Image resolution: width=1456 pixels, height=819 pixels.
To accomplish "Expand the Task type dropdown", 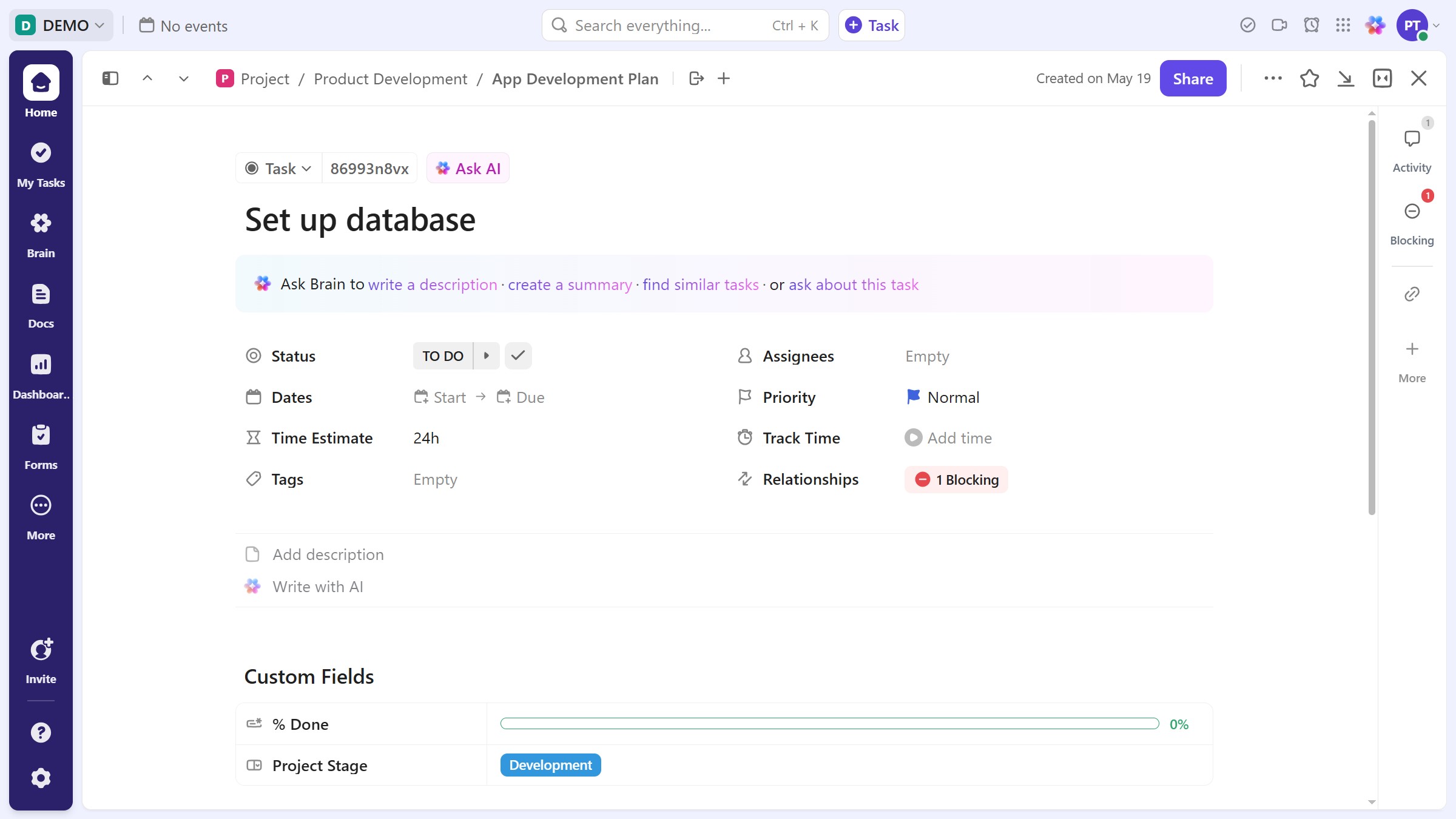I will (x=278, y=169).
